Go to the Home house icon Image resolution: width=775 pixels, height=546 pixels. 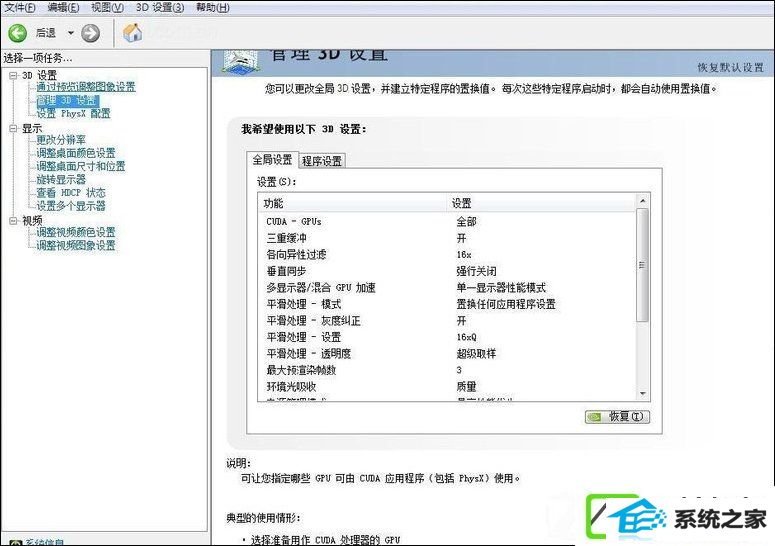132,33
